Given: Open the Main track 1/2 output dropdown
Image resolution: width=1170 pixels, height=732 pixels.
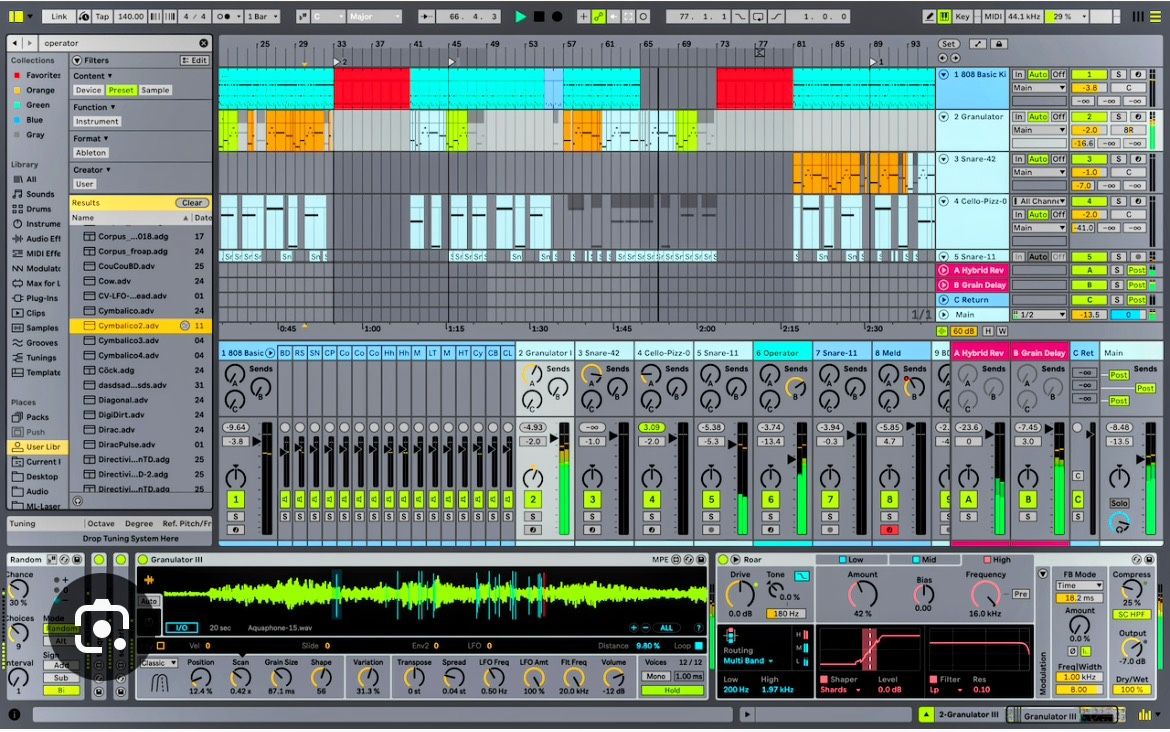Looking at the screenshot, I should pyautogui.click(x=1039, y=315).
